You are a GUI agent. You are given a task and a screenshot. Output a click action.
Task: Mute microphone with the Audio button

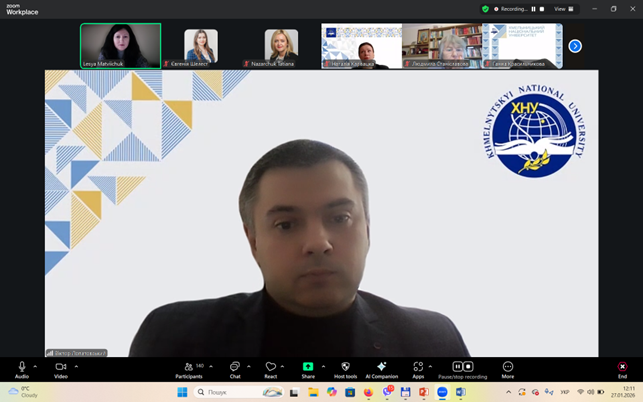coord(22,367)
